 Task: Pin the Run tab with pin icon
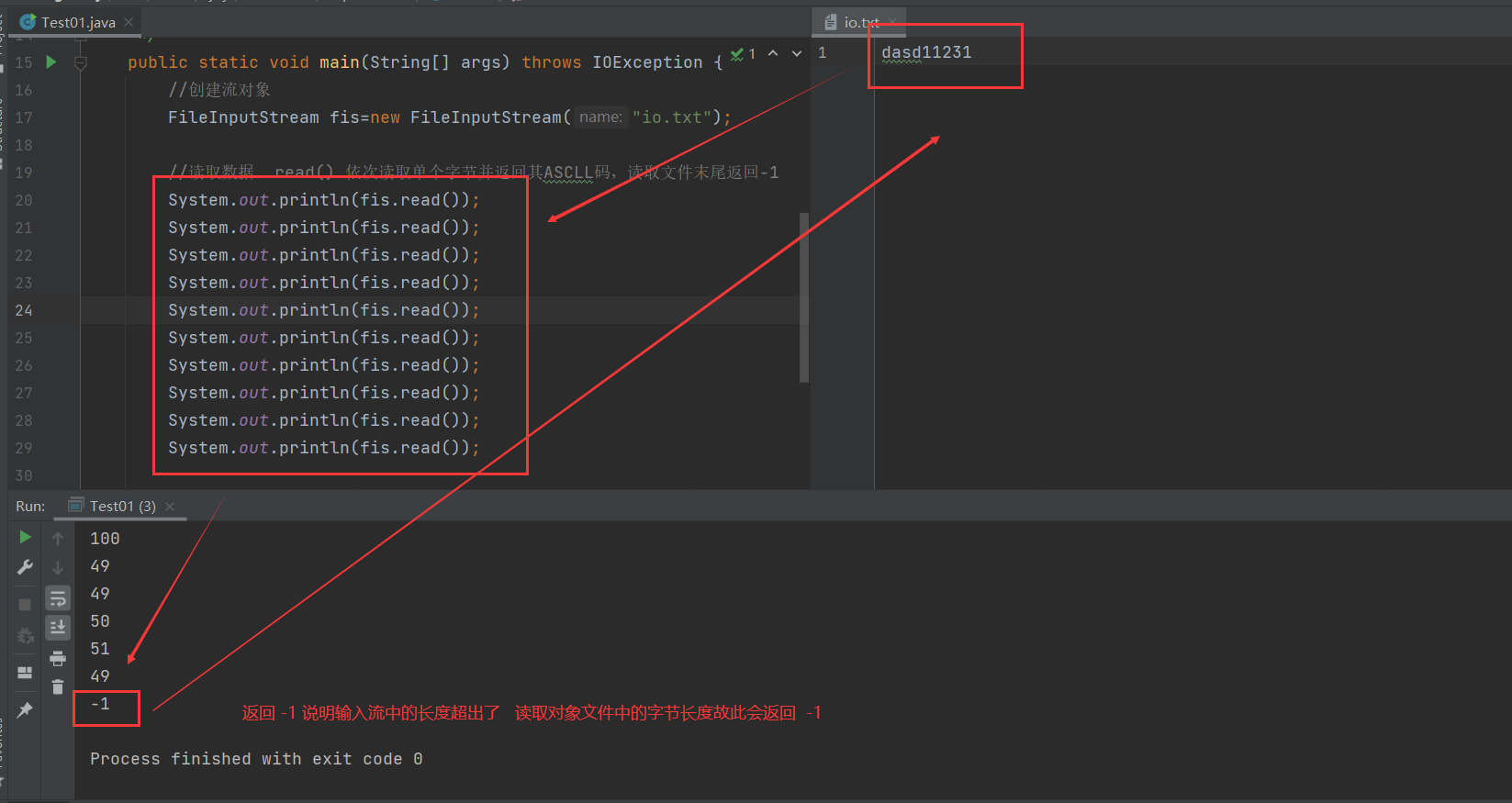click(25, 709)
